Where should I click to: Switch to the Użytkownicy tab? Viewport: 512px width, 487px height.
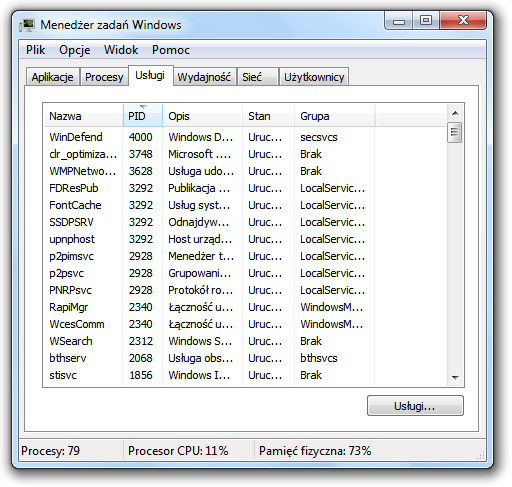pos(314,77)
